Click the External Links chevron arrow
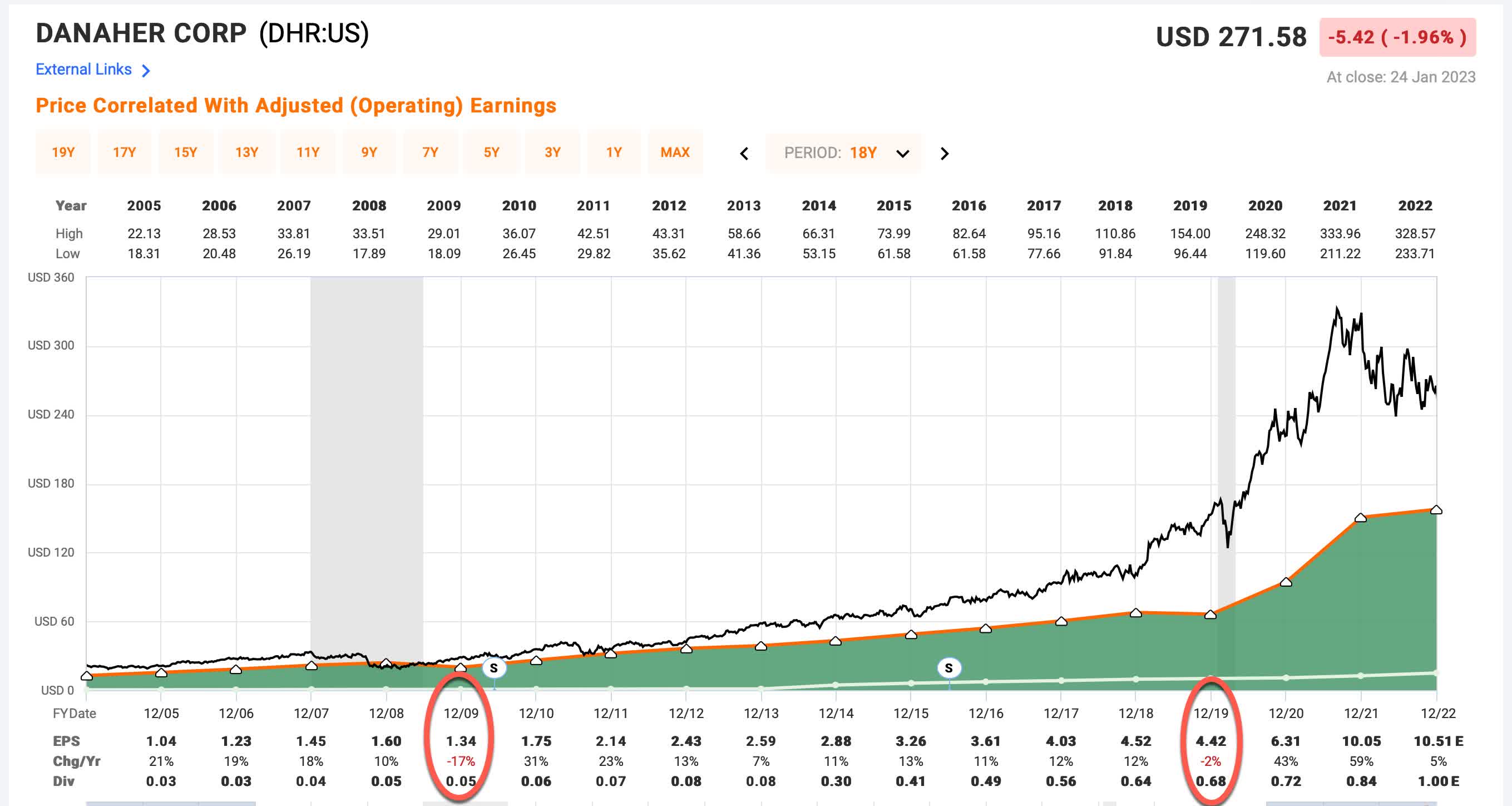 click(x=146, y=71)
